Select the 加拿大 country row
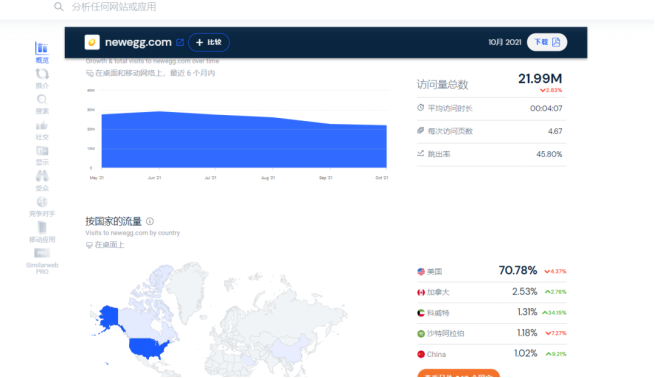The height and width of the screenshot is (378, 655). (x=492, y=292)
